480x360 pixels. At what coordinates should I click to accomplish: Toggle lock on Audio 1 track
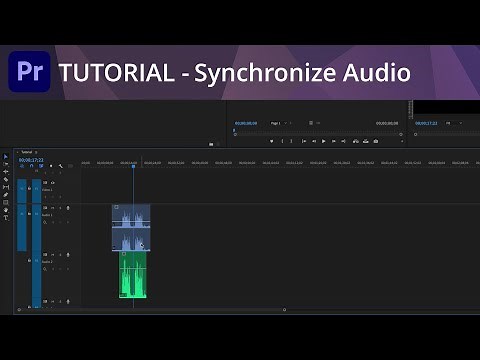pos(29,213)
